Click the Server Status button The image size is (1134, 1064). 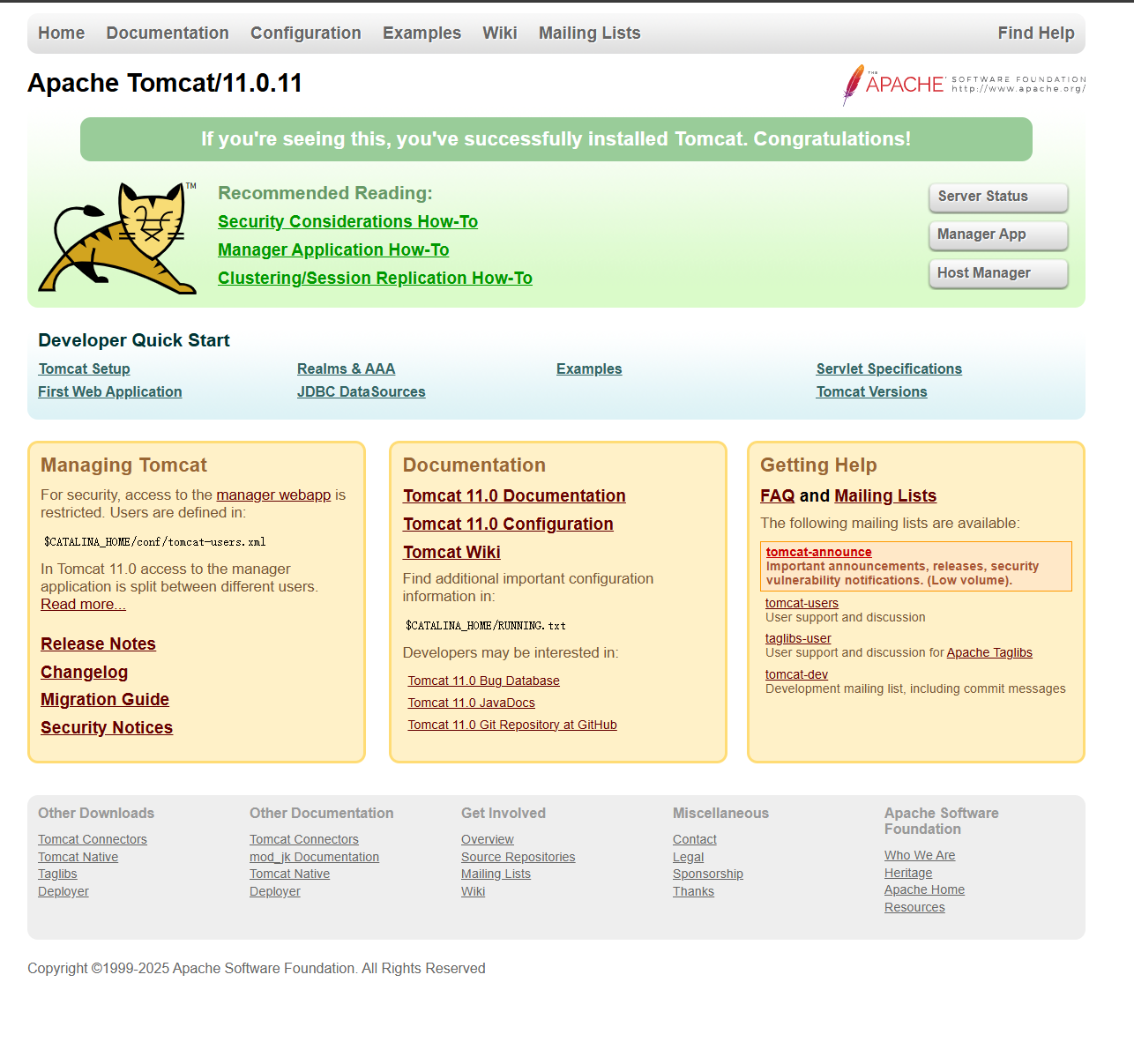click(x=998, y=197)
